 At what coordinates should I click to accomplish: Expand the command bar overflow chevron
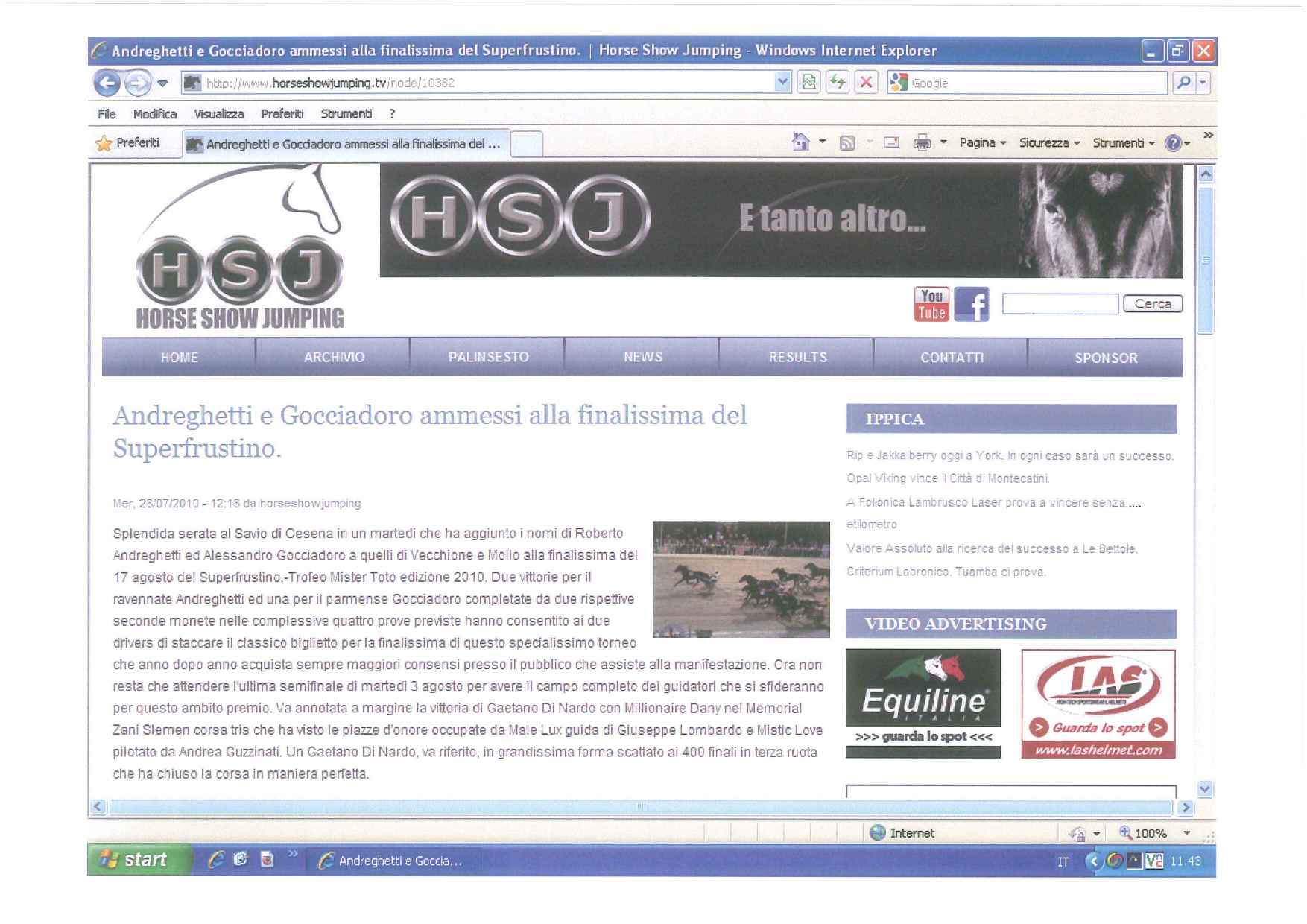click(x=1208, y=135)
